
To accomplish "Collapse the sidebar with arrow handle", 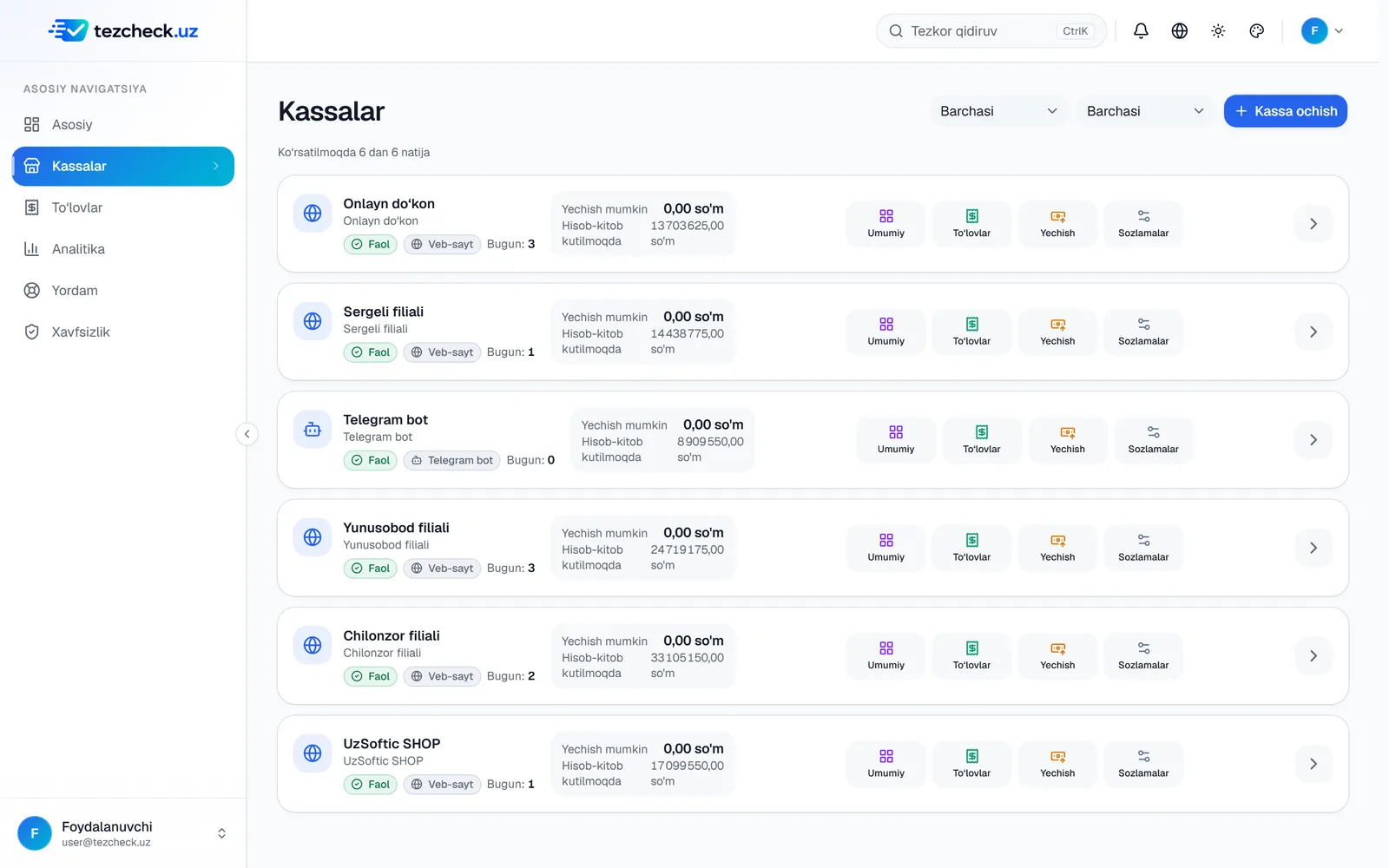I will click(247, 434).
